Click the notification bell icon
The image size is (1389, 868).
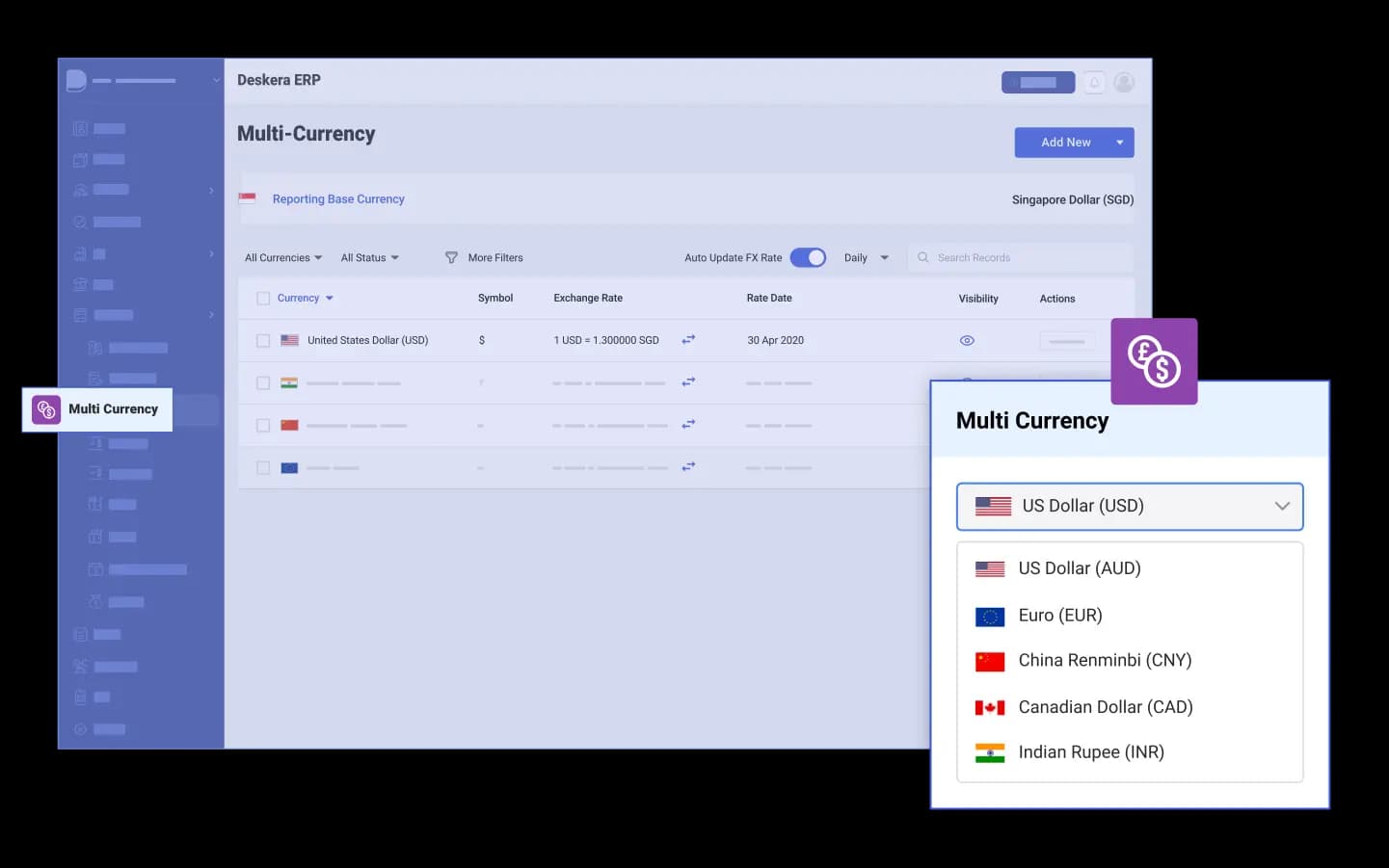pos(1094,83)
